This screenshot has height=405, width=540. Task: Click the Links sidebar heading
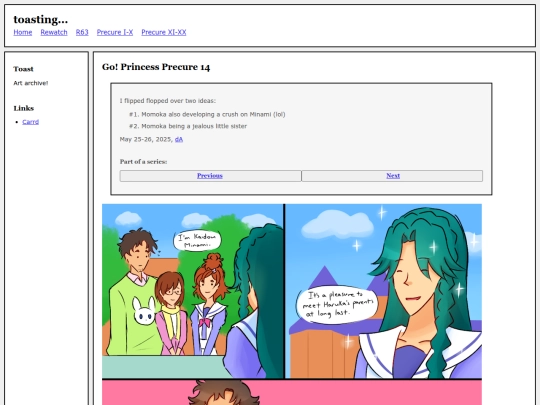click(x=24, y=108)
